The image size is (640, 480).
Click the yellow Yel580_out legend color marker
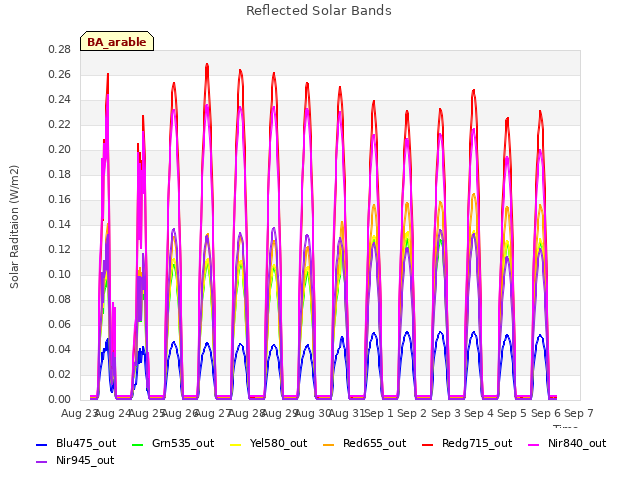pyautogui.click(x=236, y=444)
